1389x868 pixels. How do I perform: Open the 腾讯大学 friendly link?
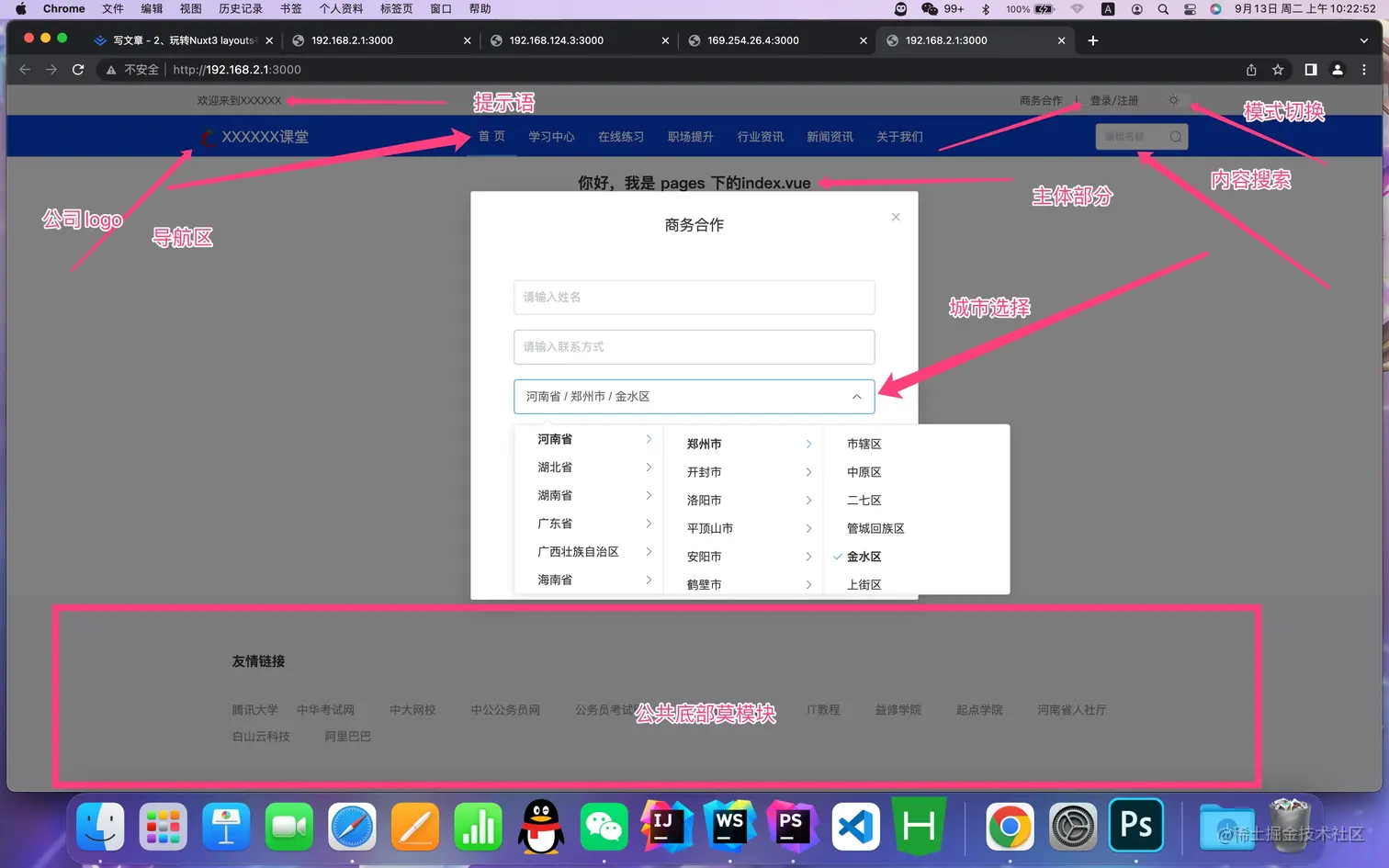tap(254, 709)
